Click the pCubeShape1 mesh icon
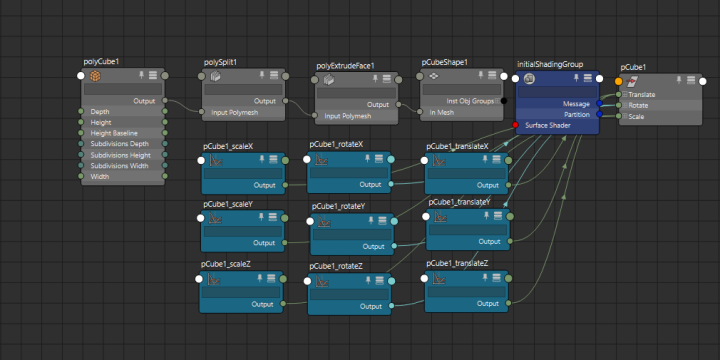This screenshot has width=720, height=360. [x=434, y=76]
